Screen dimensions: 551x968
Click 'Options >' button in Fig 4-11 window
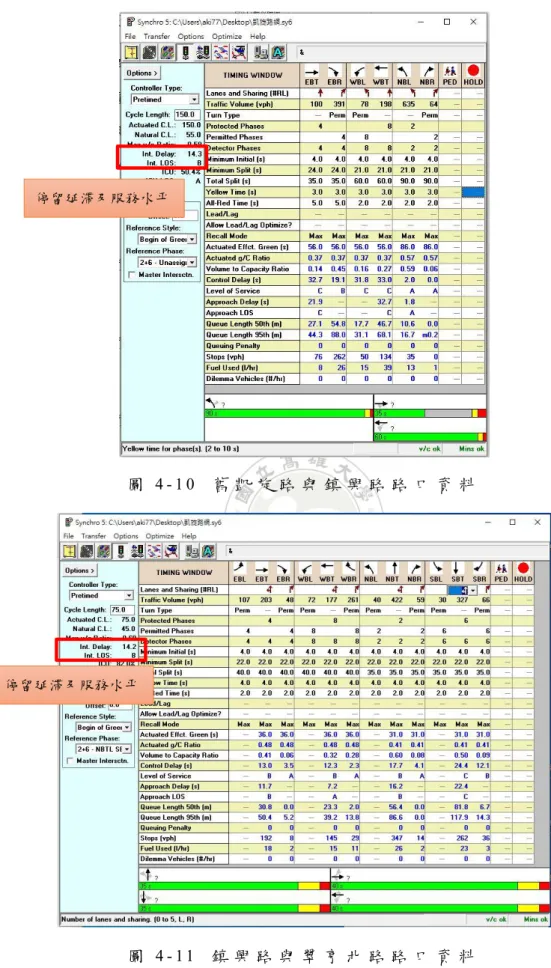(x=78, y=570)
